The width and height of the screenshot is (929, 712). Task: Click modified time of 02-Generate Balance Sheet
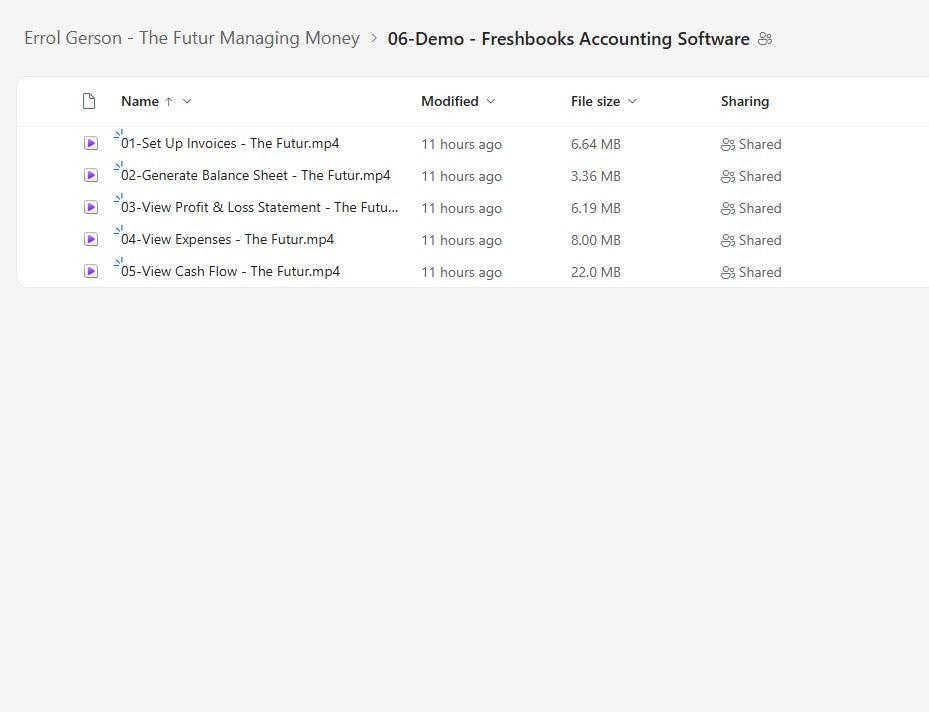(462, 177)
